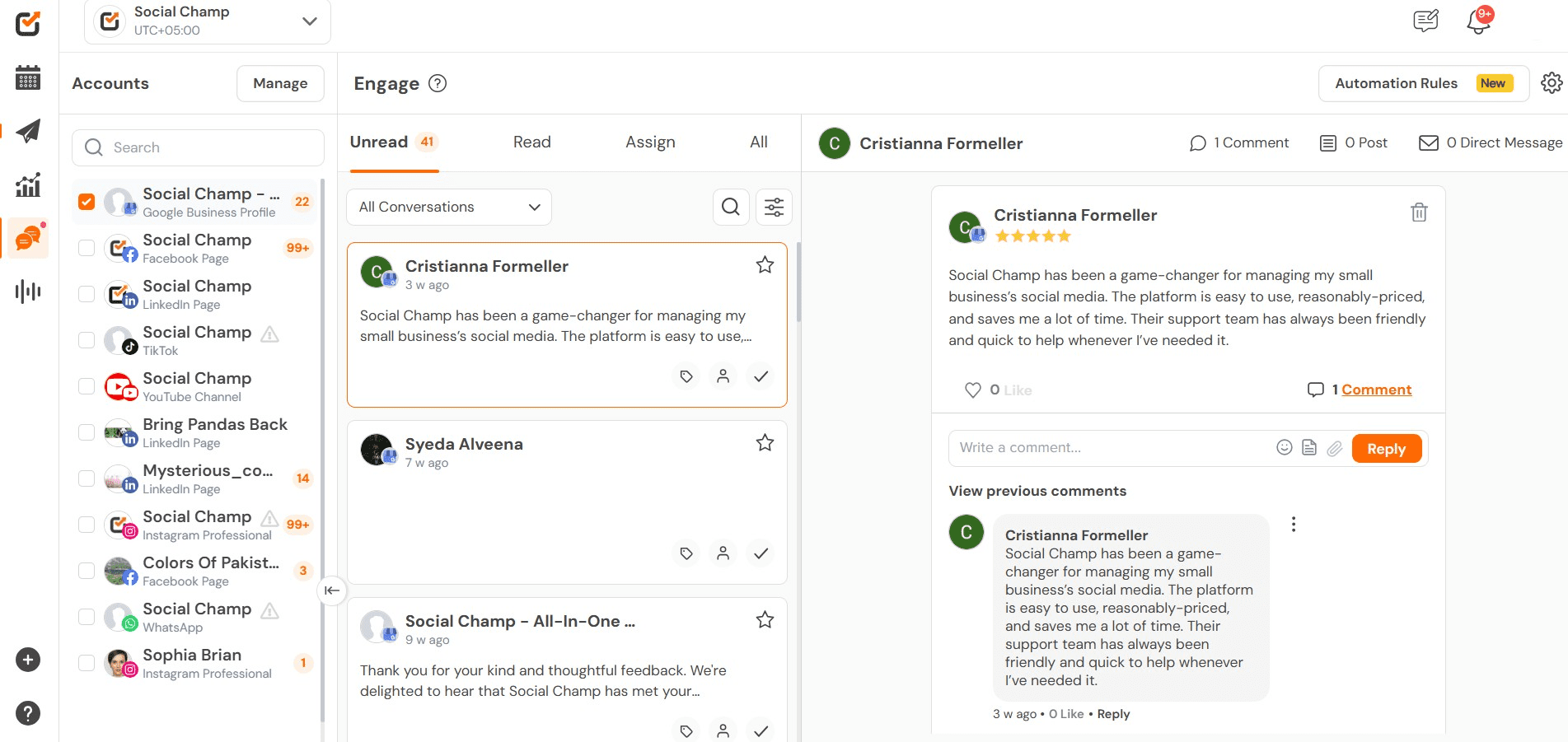Check the Social Champ Facebook Page account
The height and width of the screenshot is (742, 1568).
86,248
